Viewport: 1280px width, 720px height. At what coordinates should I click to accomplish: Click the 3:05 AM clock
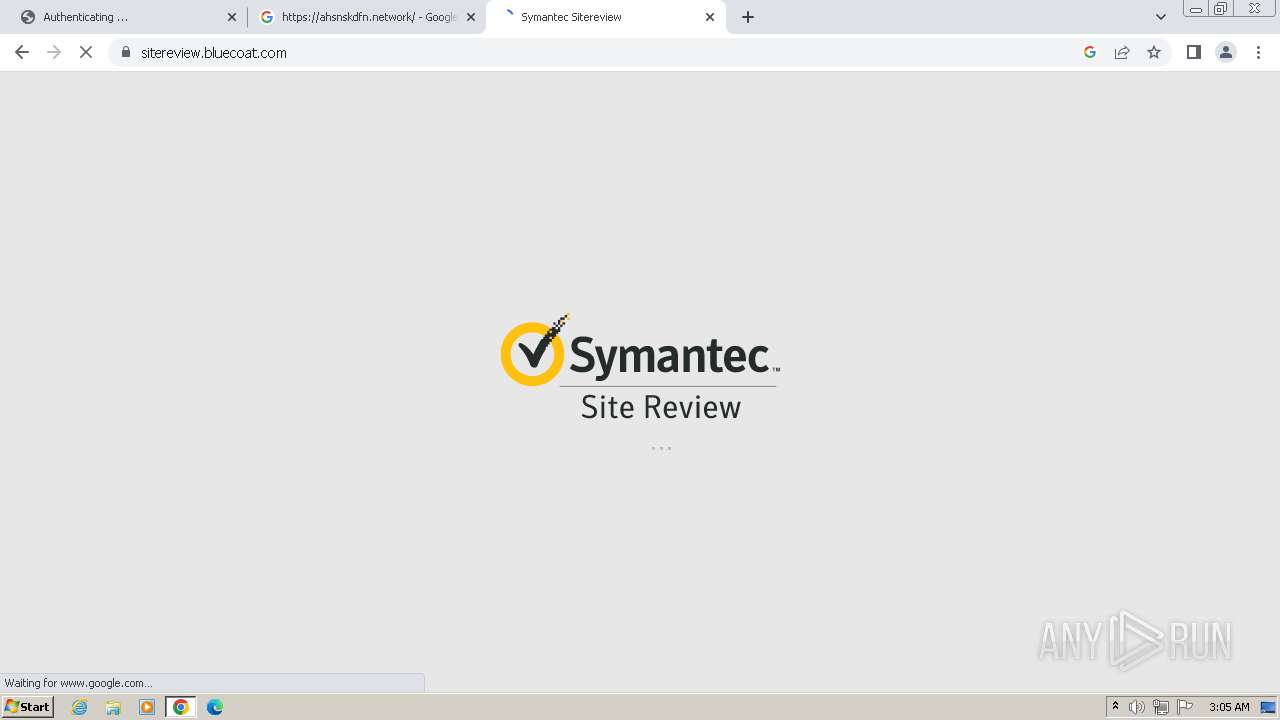coord(1229,707)
